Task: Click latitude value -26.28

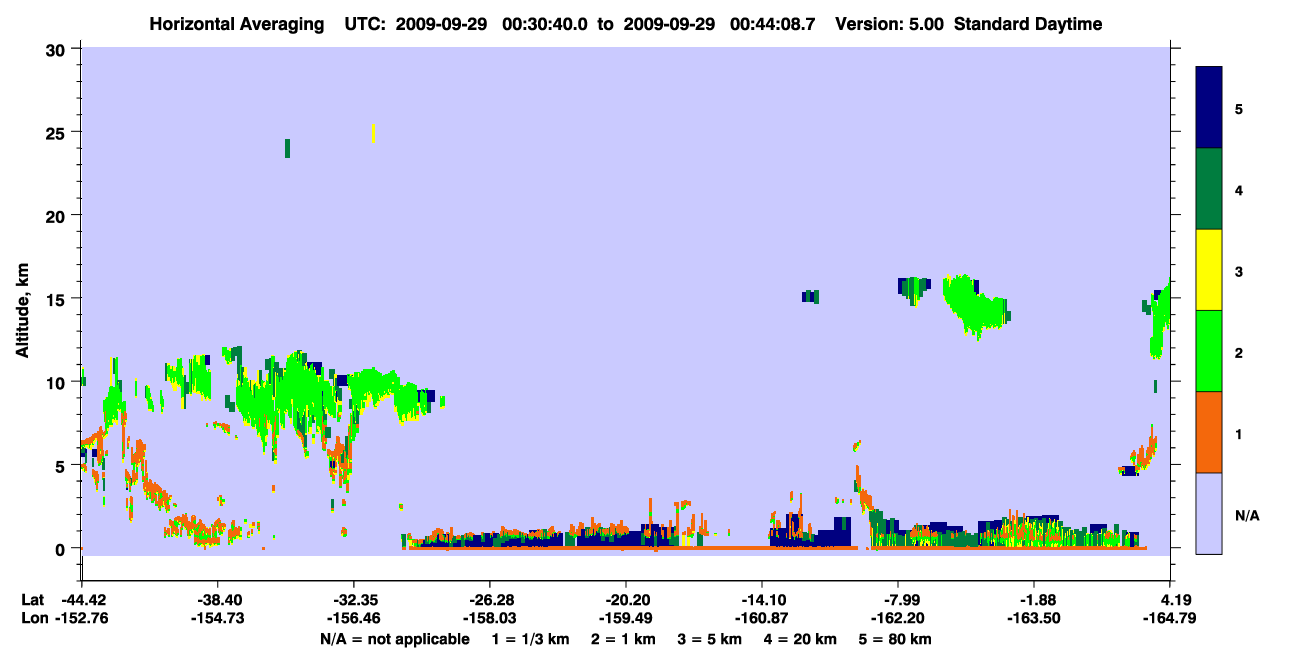Action: coord(489,600)
